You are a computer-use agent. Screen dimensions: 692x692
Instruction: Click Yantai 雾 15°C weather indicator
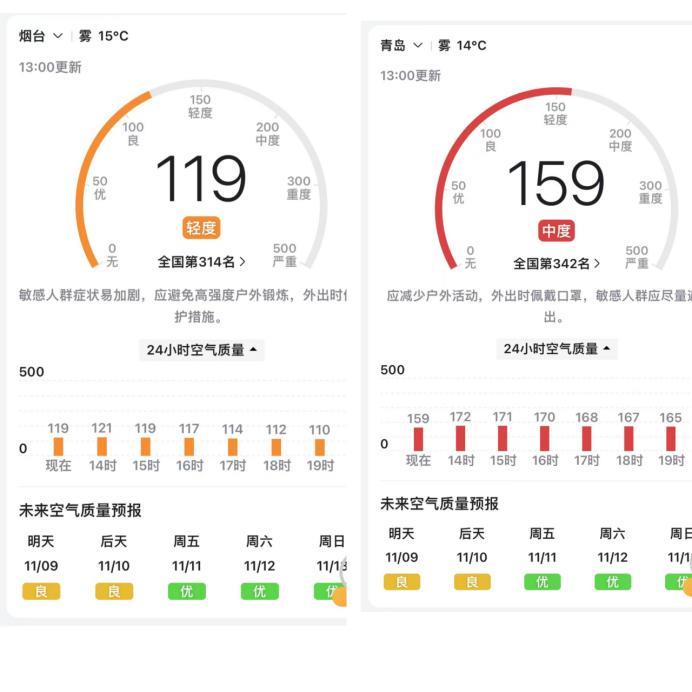pyautogui.click(x=104, y=36)
